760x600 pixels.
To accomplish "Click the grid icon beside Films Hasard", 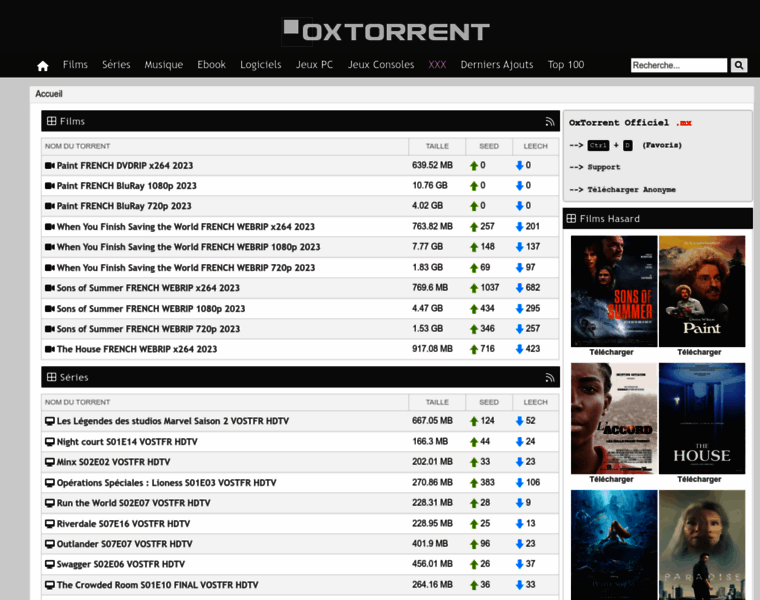I will tap(571, 219).
